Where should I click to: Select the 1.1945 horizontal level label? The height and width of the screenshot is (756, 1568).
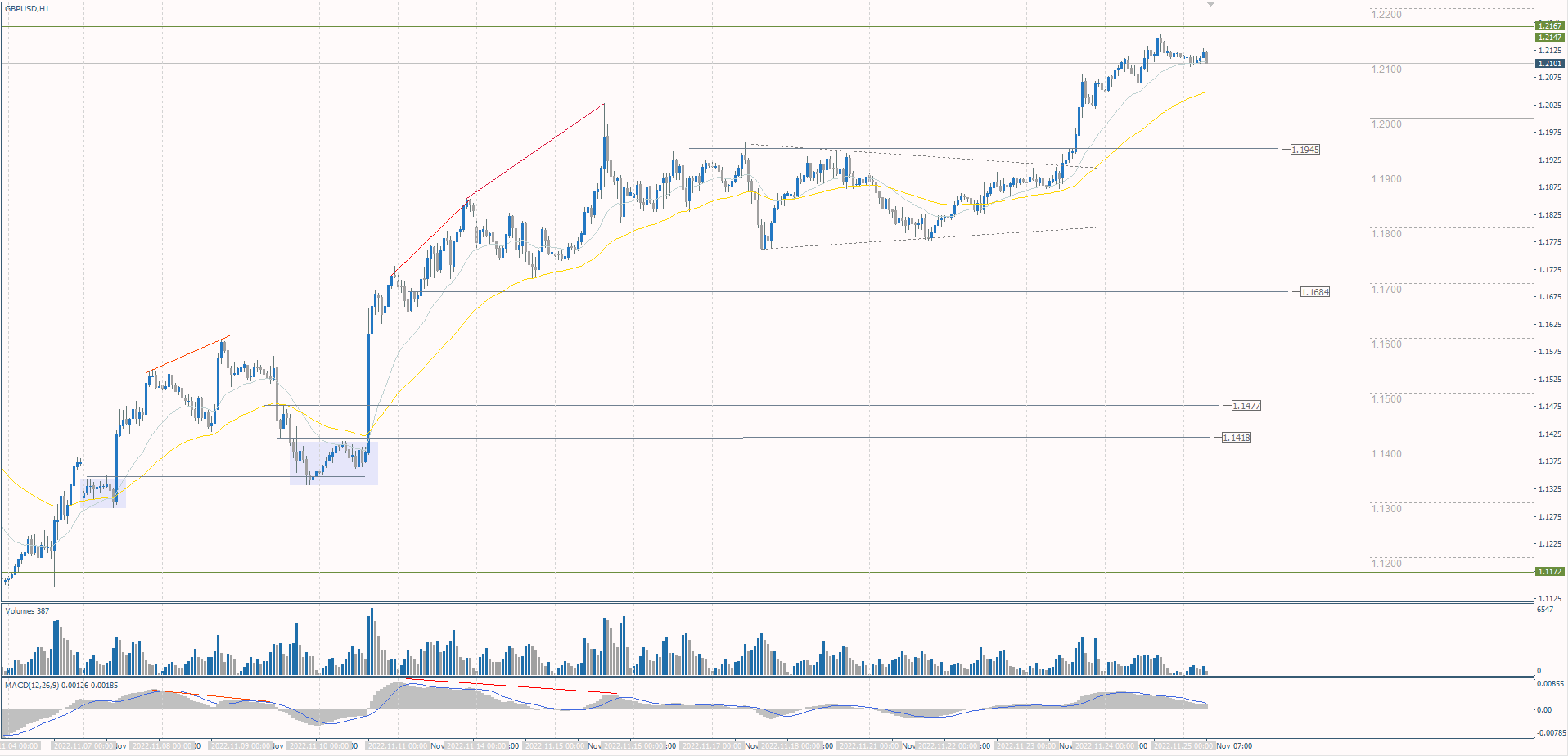click(1305, 150)
